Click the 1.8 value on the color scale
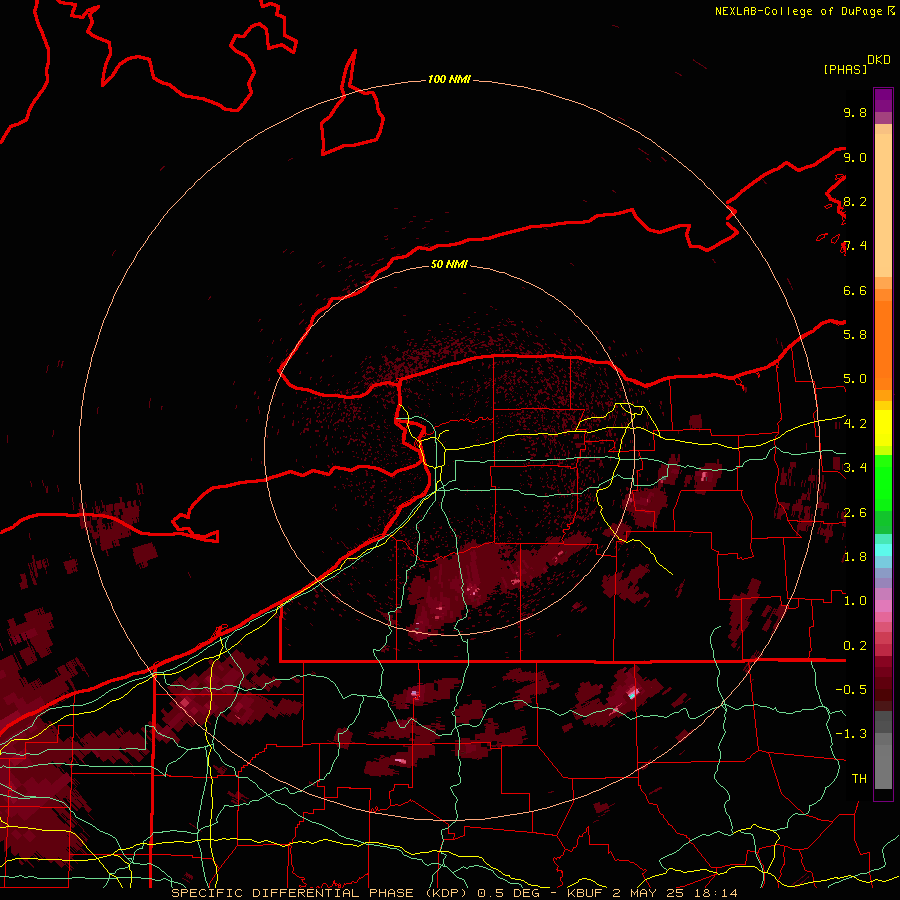This screenshot has height=900, width=900. click(x=855, y=557)
